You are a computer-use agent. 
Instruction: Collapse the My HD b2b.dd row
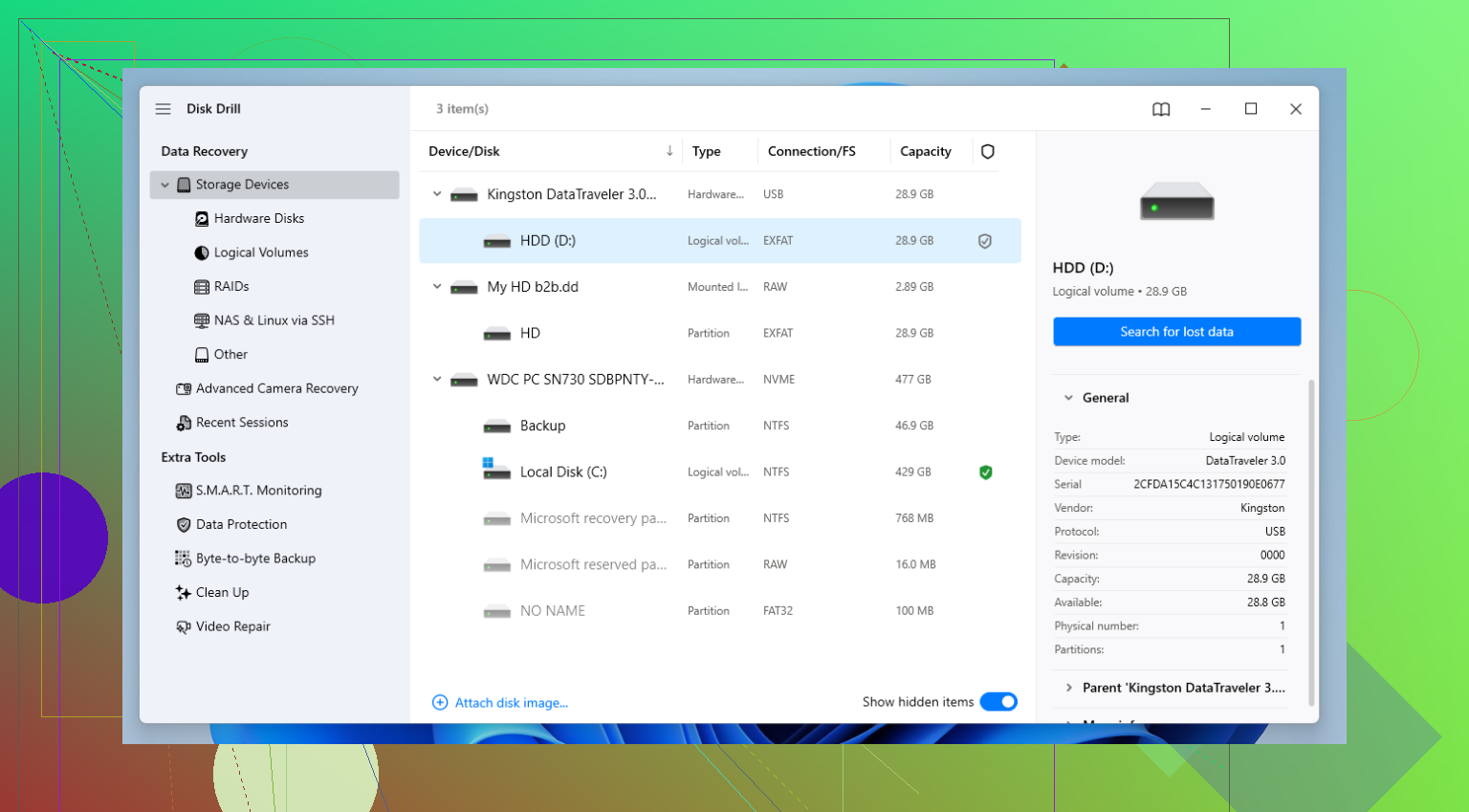[x=437, y=287]
